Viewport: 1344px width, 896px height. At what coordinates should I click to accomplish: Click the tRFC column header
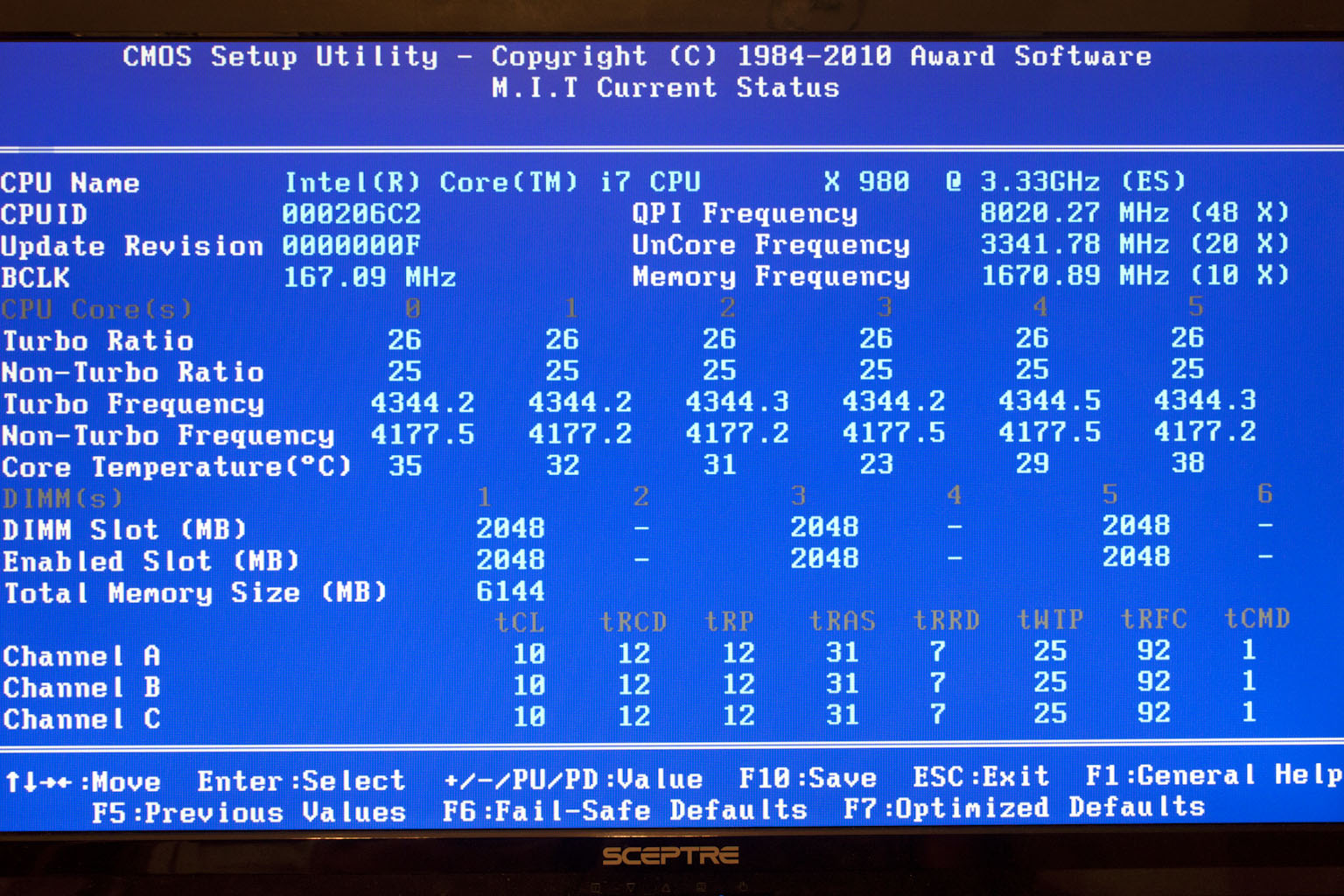(1153, 619)
